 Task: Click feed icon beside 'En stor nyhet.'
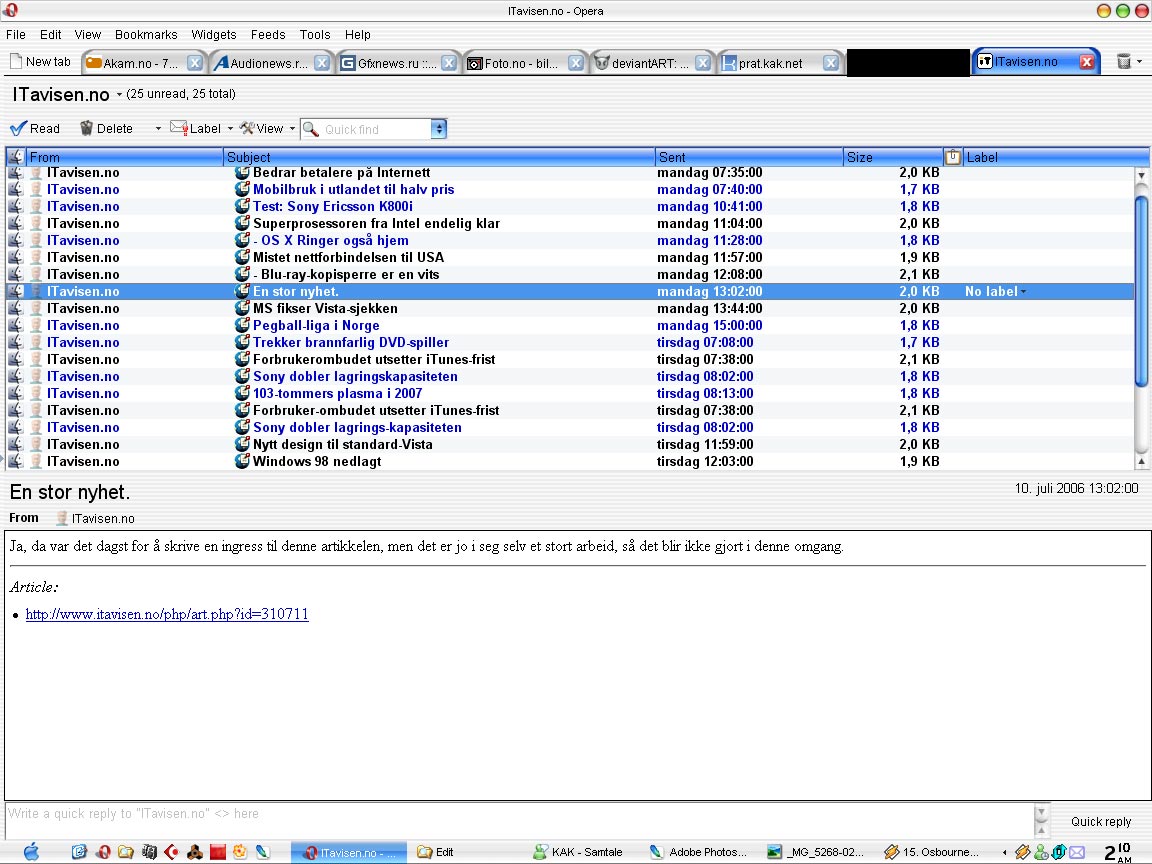(x=242, y=291)
